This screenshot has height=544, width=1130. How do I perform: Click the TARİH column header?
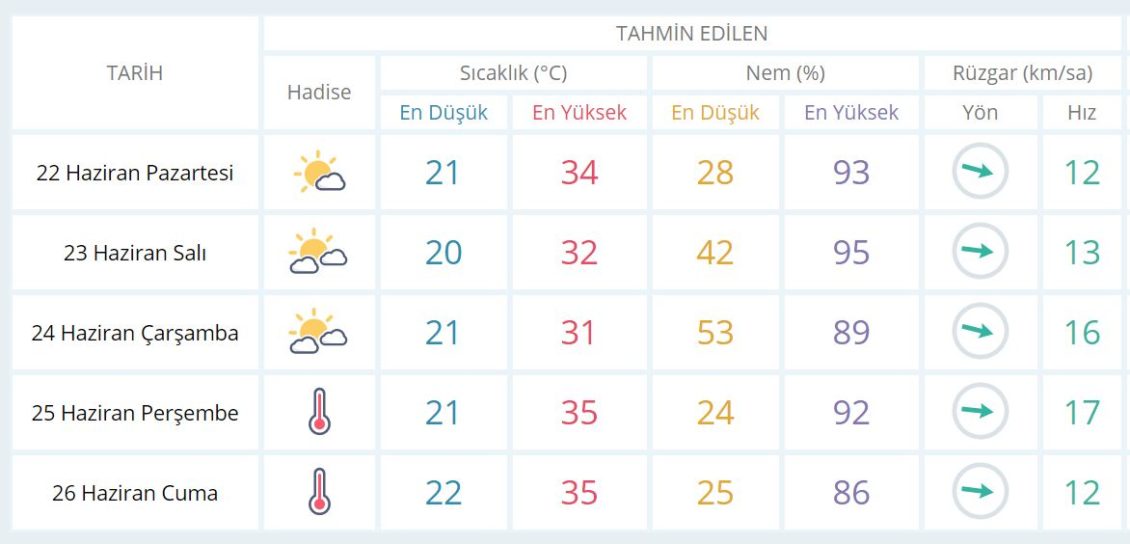[135, 73]
